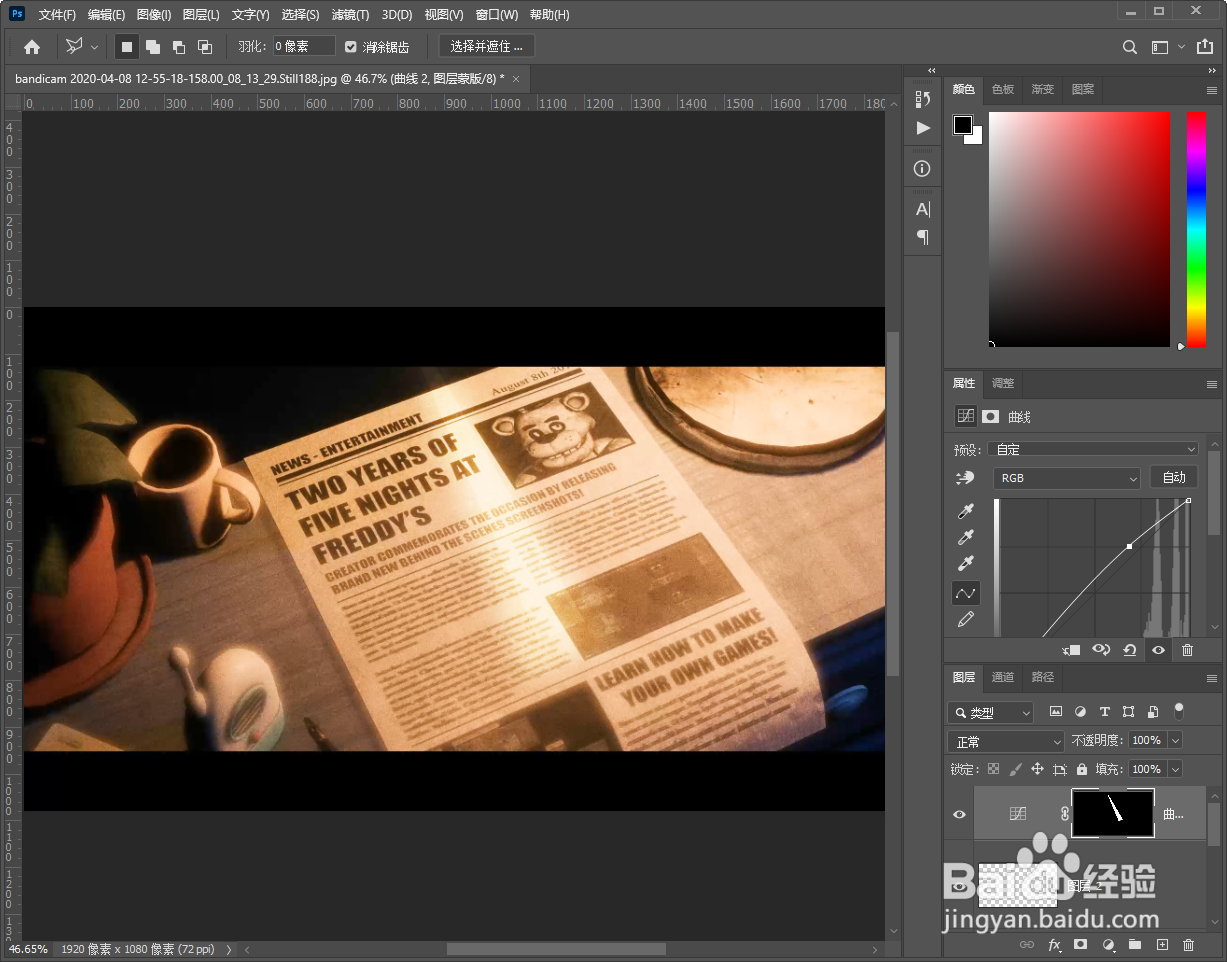Open the 图像(I) menu
Viewport: 1227px width, 962px height.
coord(154,15)
